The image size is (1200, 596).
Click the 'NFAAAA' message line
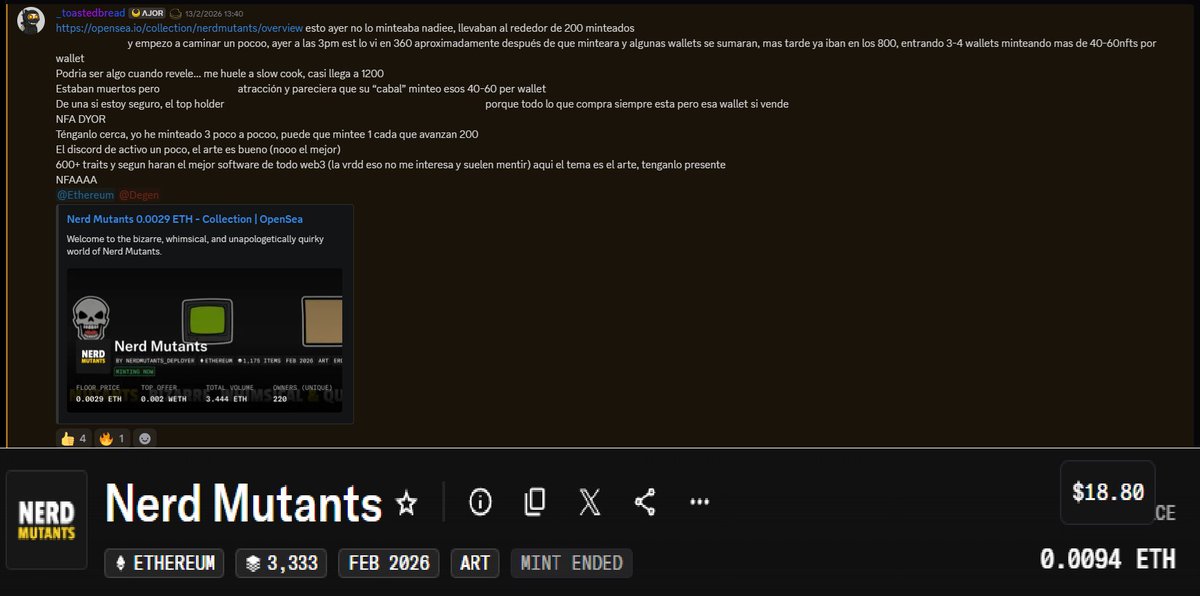76,180
